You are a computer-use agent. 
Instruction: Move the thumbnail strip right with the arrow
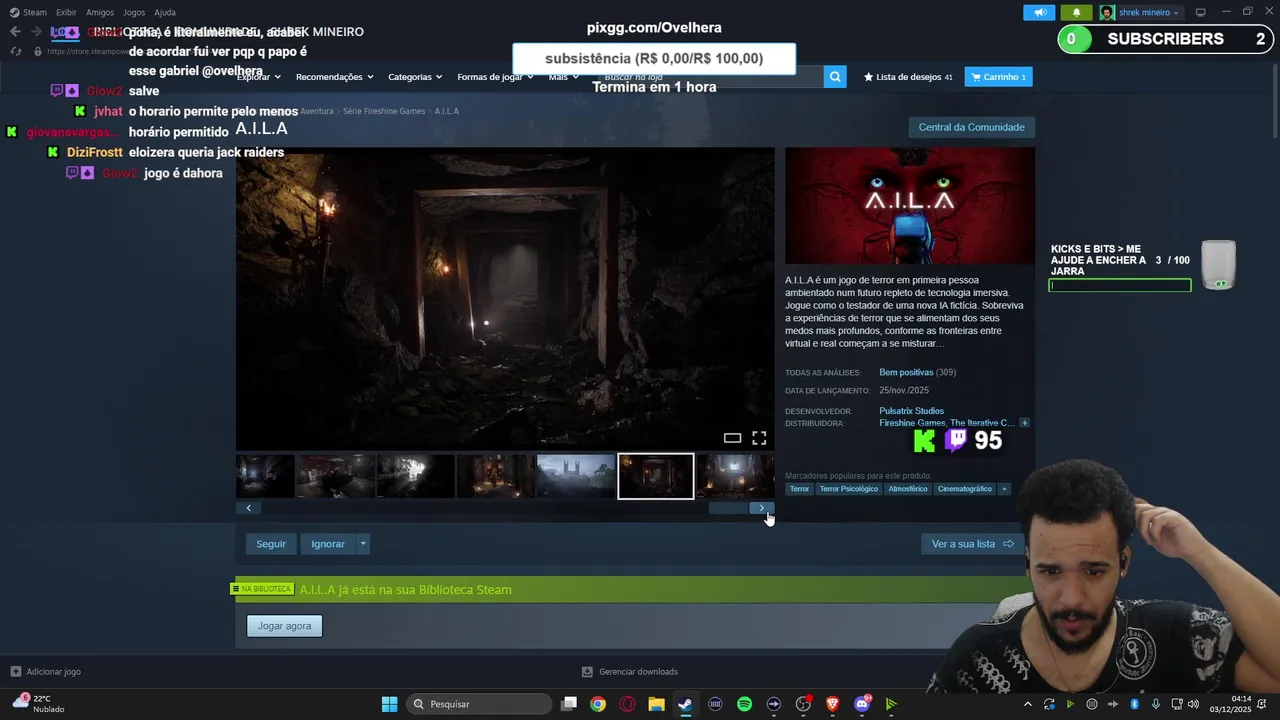(762, 508)
